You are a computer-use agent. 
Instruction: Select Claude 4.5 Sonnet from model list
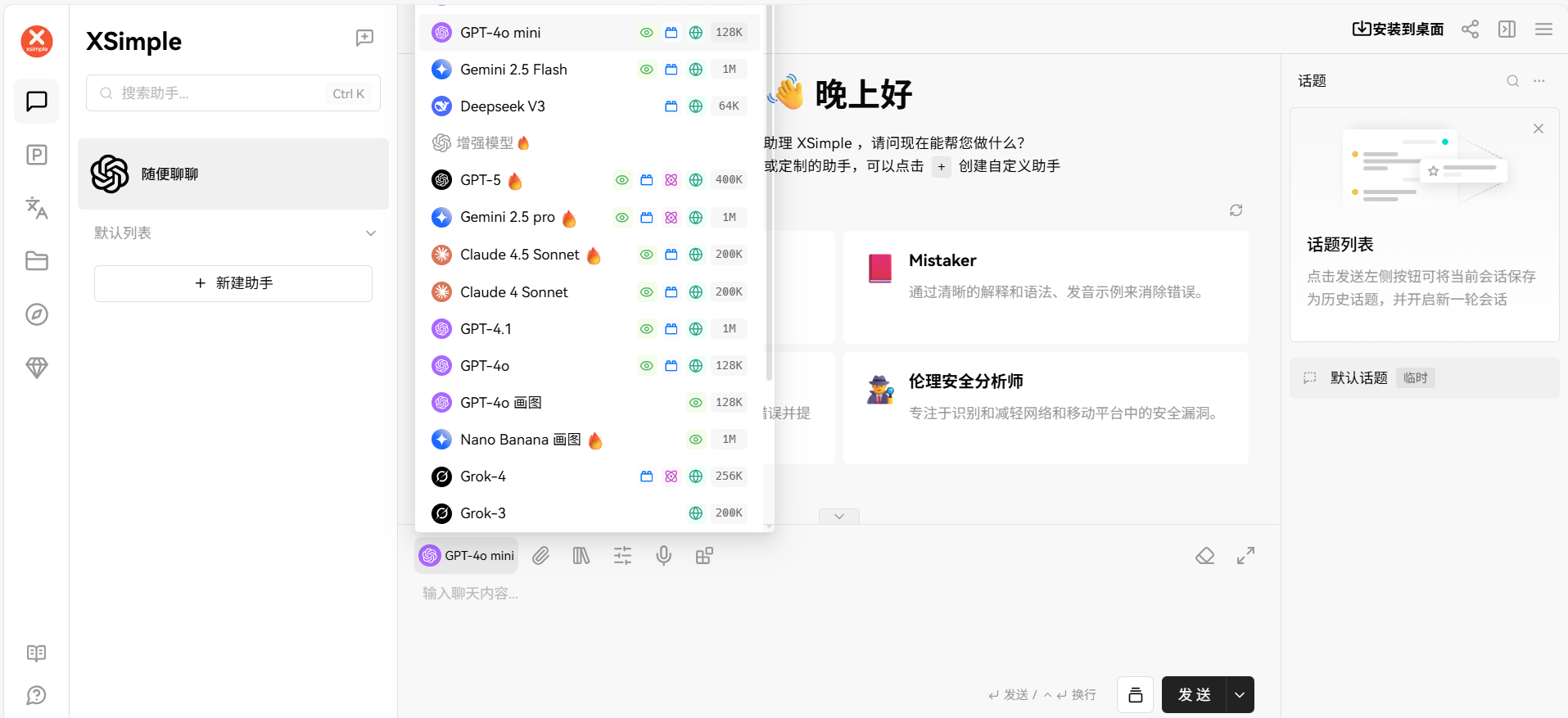519,255
